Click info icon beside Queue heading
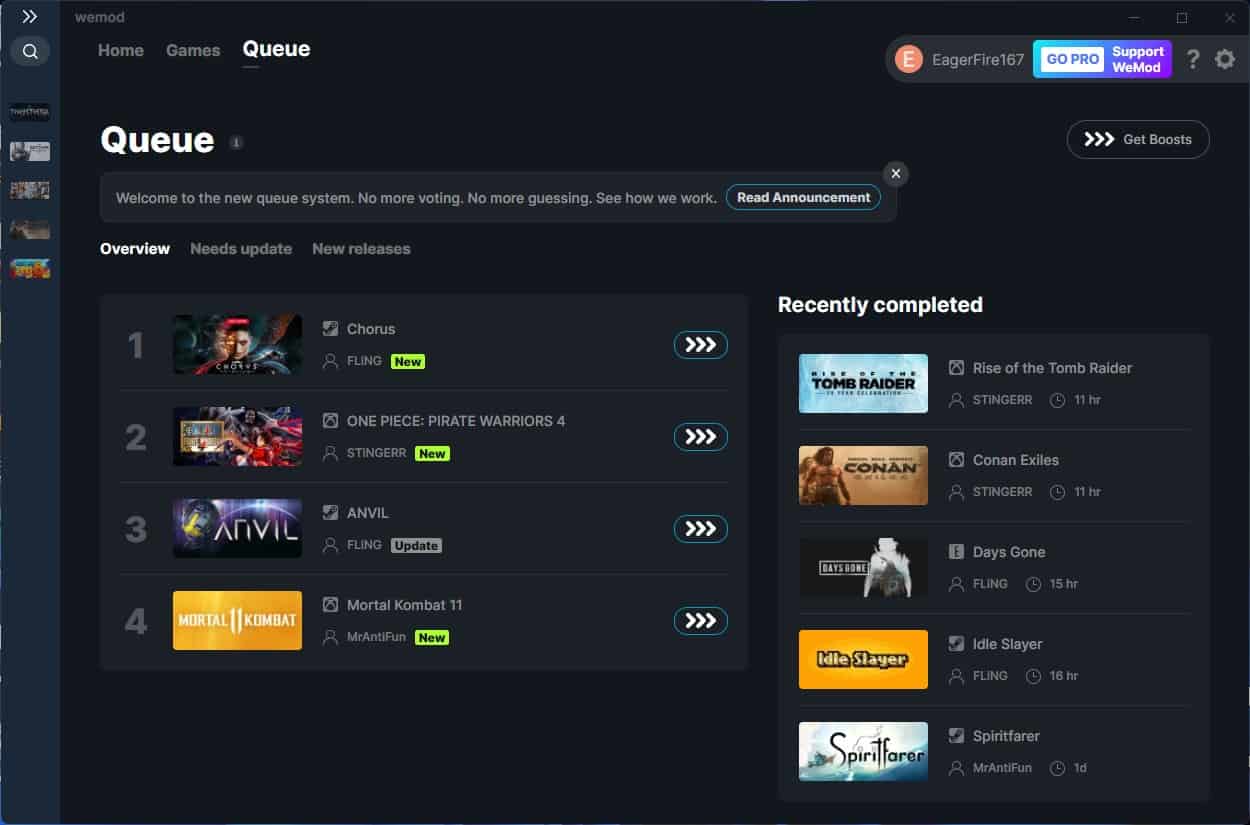This screenshot has height=825, width=1250. (236, 142)
